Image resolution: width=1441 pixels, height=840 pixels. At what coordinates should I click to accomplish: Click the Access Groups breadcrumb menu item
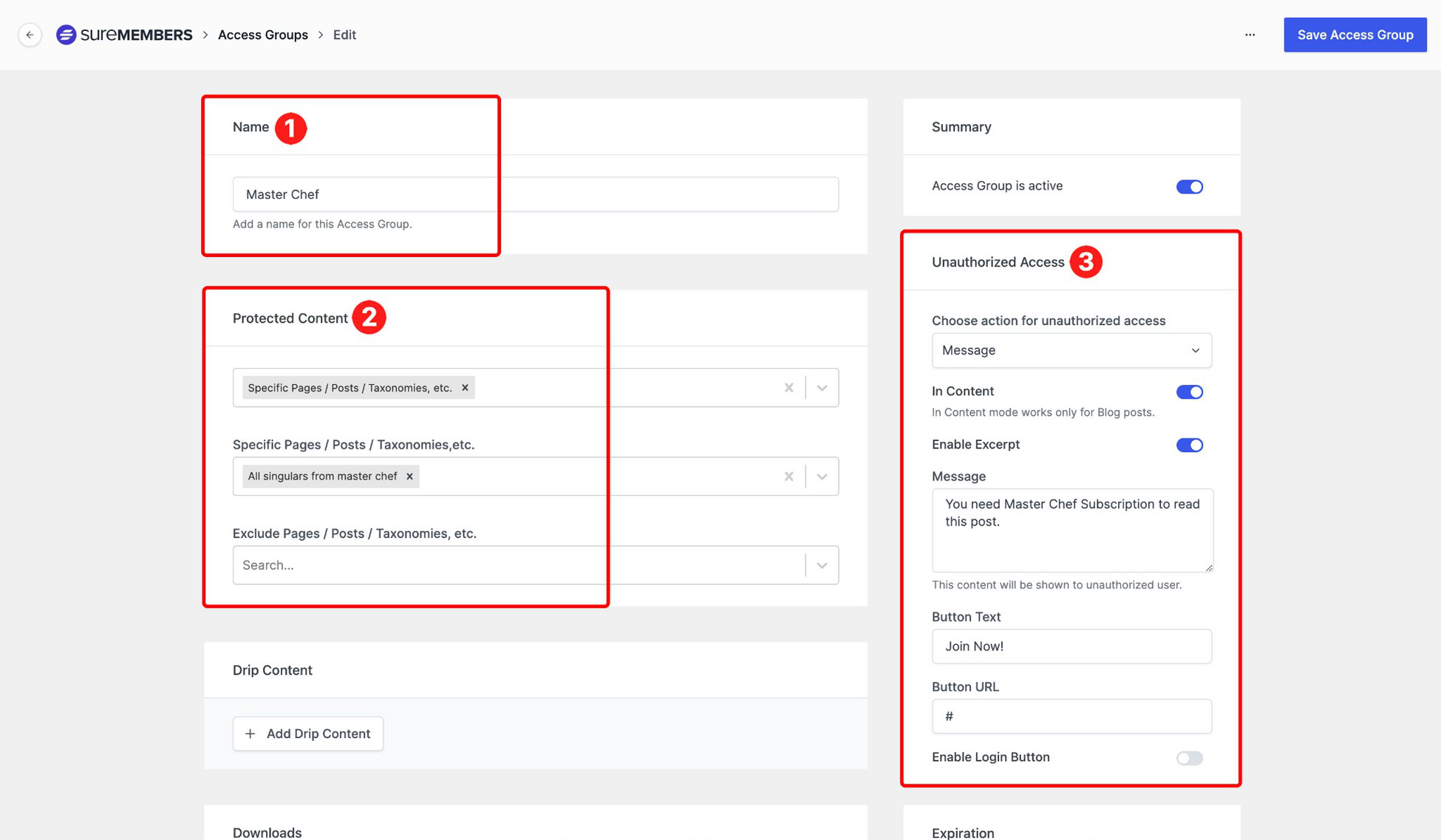coord(263,34)
